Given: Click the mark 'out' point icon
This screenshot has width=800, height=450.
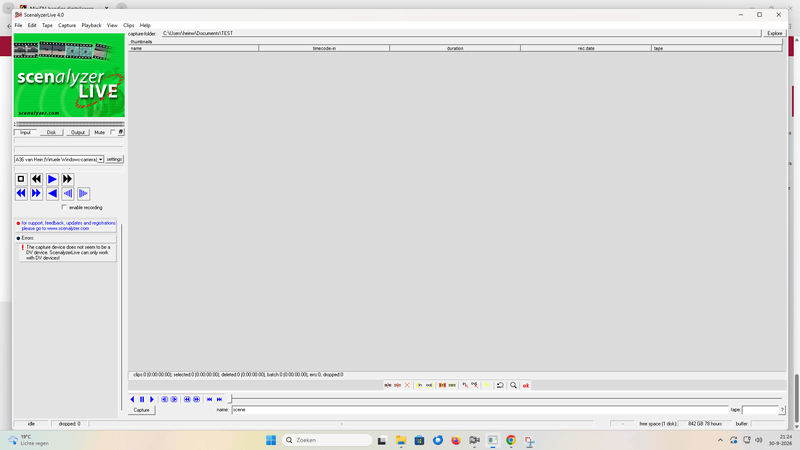Looking at the screenshot, I should [x=429, y=385].
